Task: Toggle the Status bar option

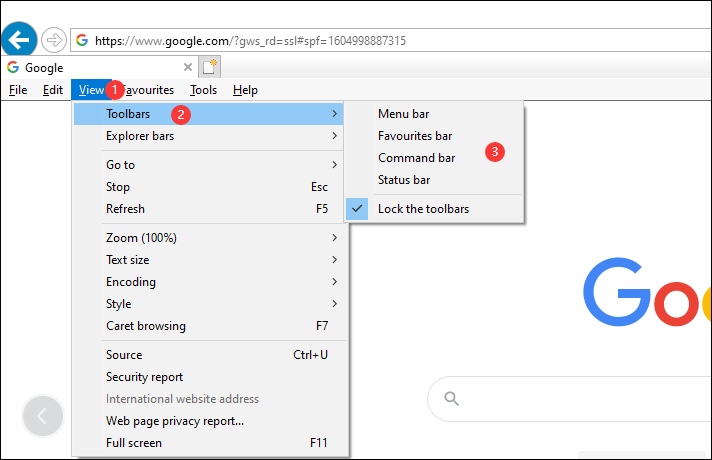Action: [434, 180]
